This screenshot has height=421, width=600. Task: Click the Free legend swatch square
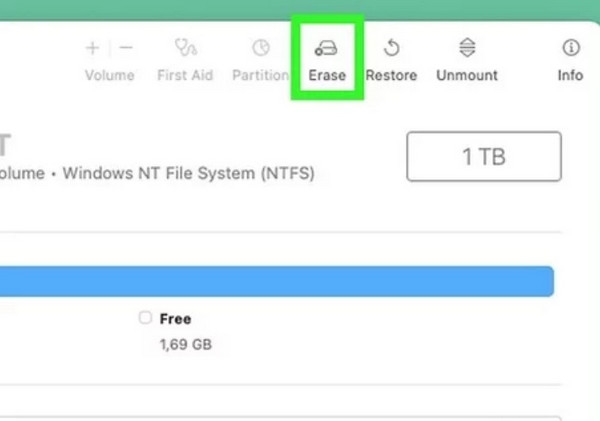[145, 318]
